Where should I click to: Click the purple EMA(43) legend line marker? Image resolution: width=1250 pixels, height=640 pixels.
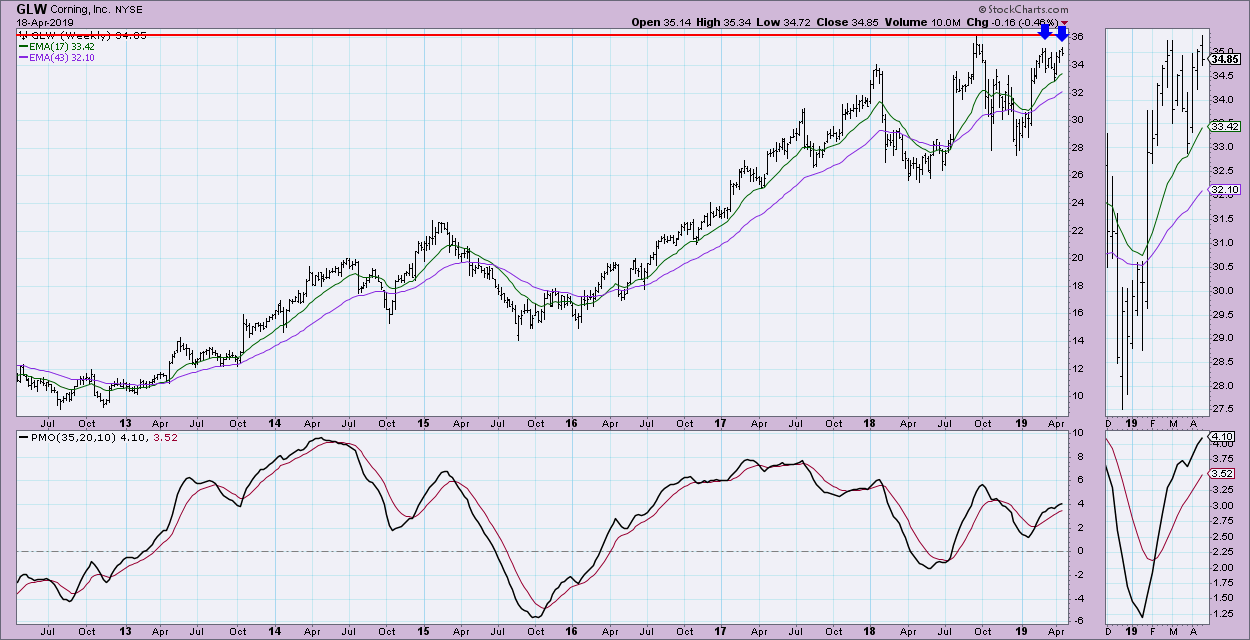[x=23, y=58]
